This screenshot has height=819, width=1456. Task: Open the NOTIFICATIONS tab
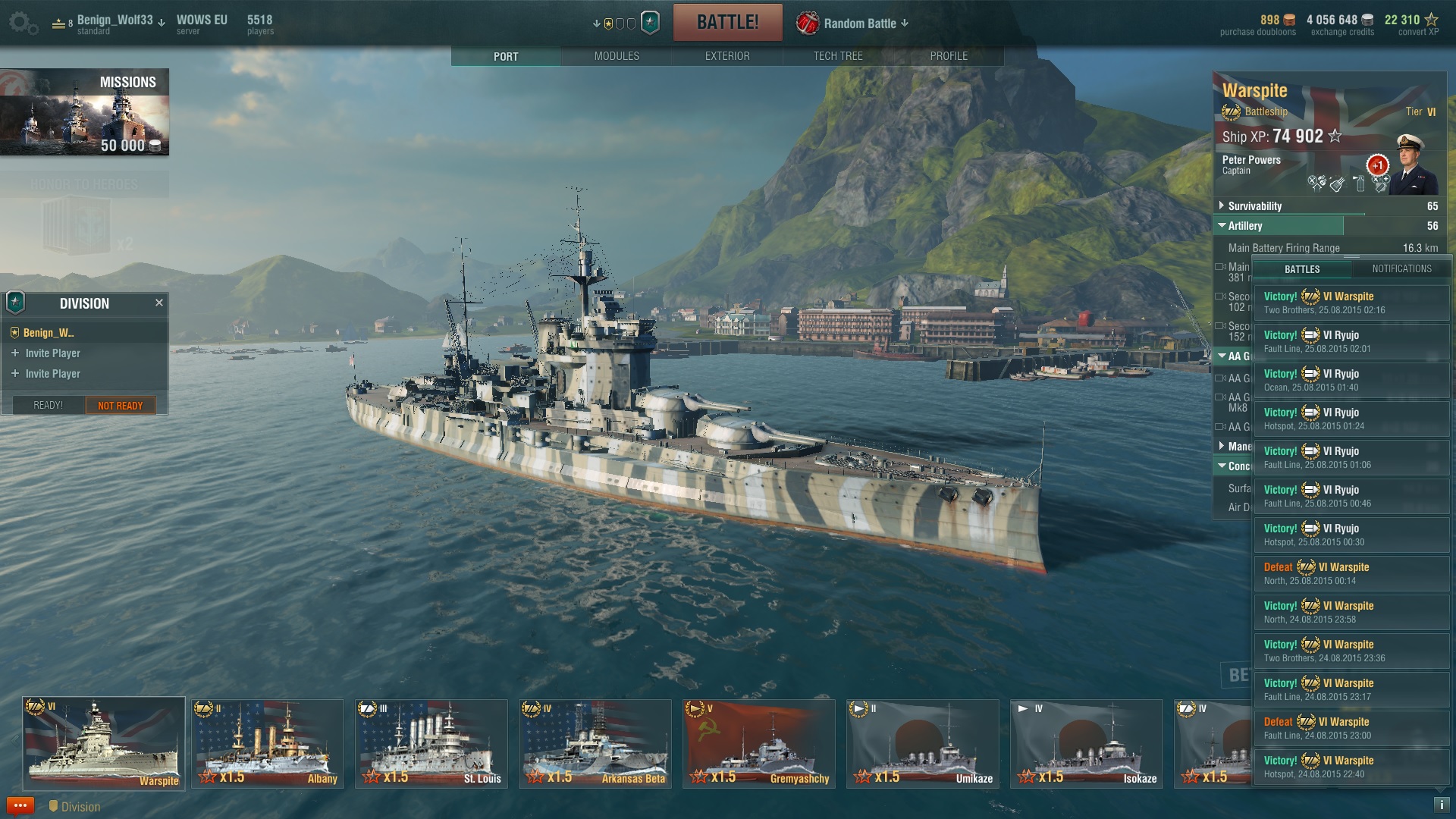click(1401, 268)
